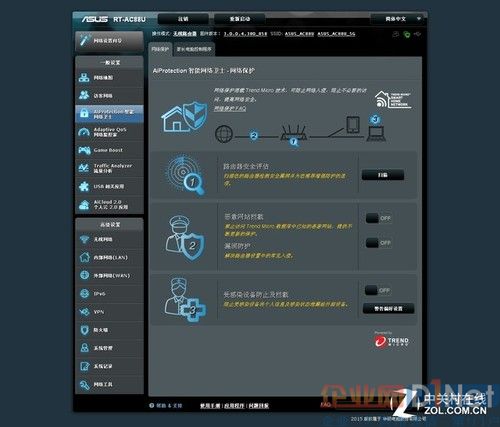Open WAN settings globe icon
This screenshot has height=427, width=500.
(84, 275)
